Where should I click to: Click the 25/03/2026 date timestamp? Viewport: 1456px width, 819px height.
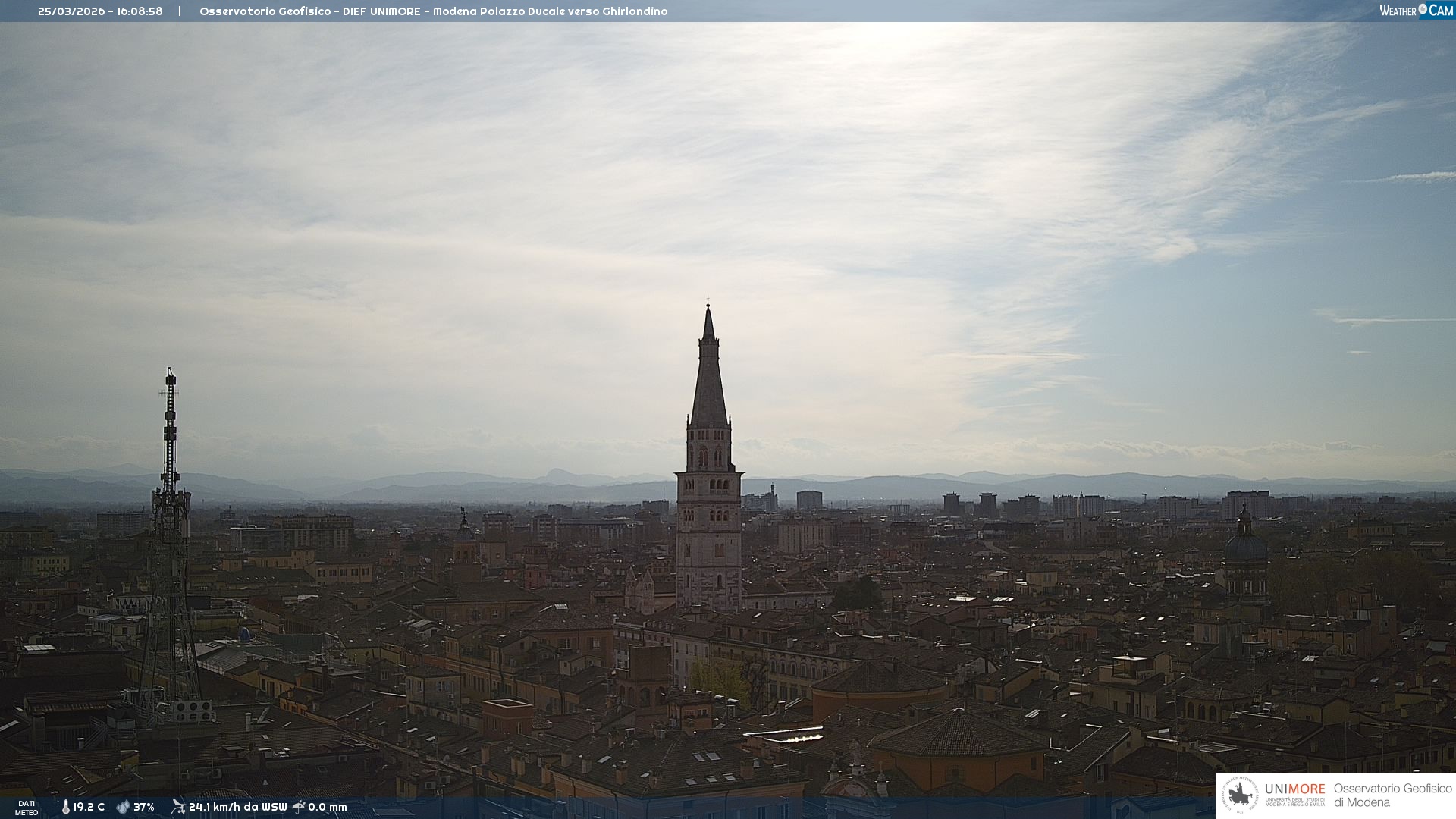point(71,11)
